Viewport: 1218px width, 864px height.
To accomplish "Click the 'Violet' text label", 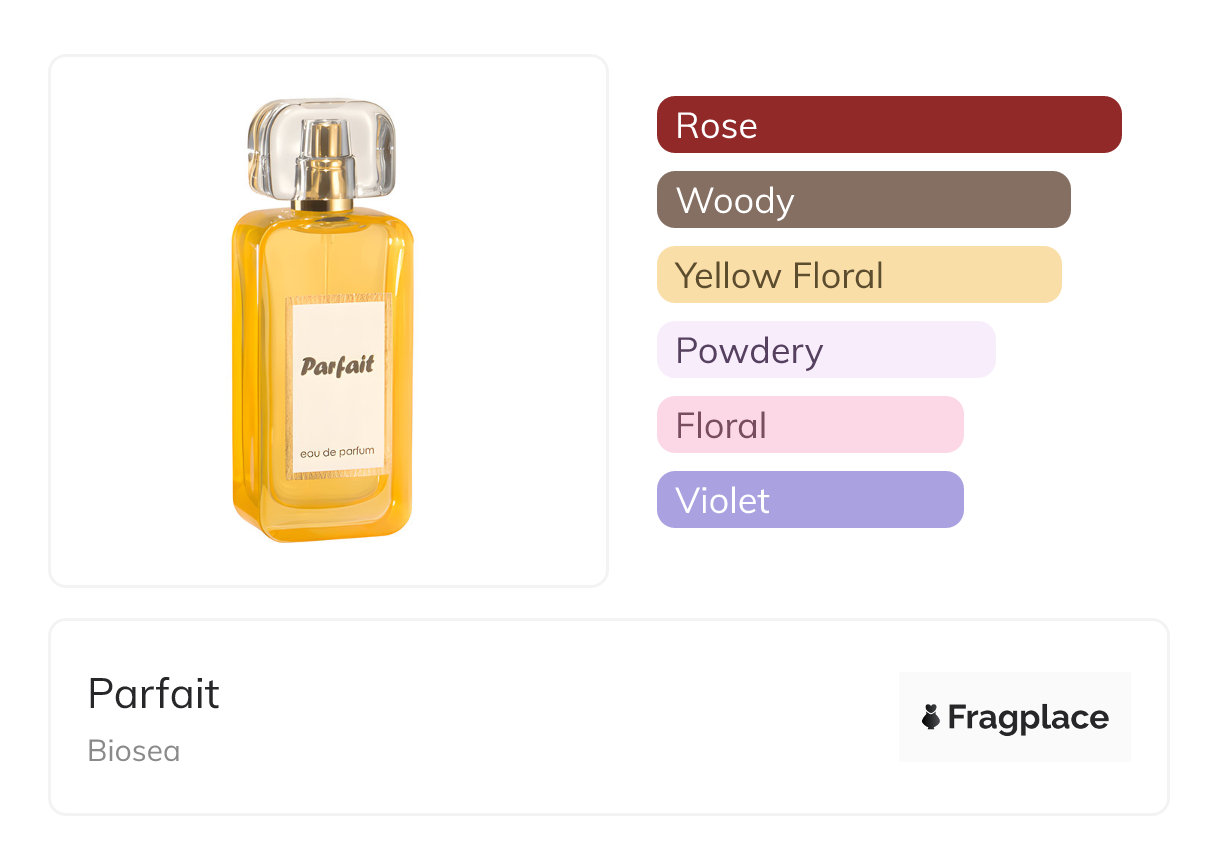I will 722,500.
